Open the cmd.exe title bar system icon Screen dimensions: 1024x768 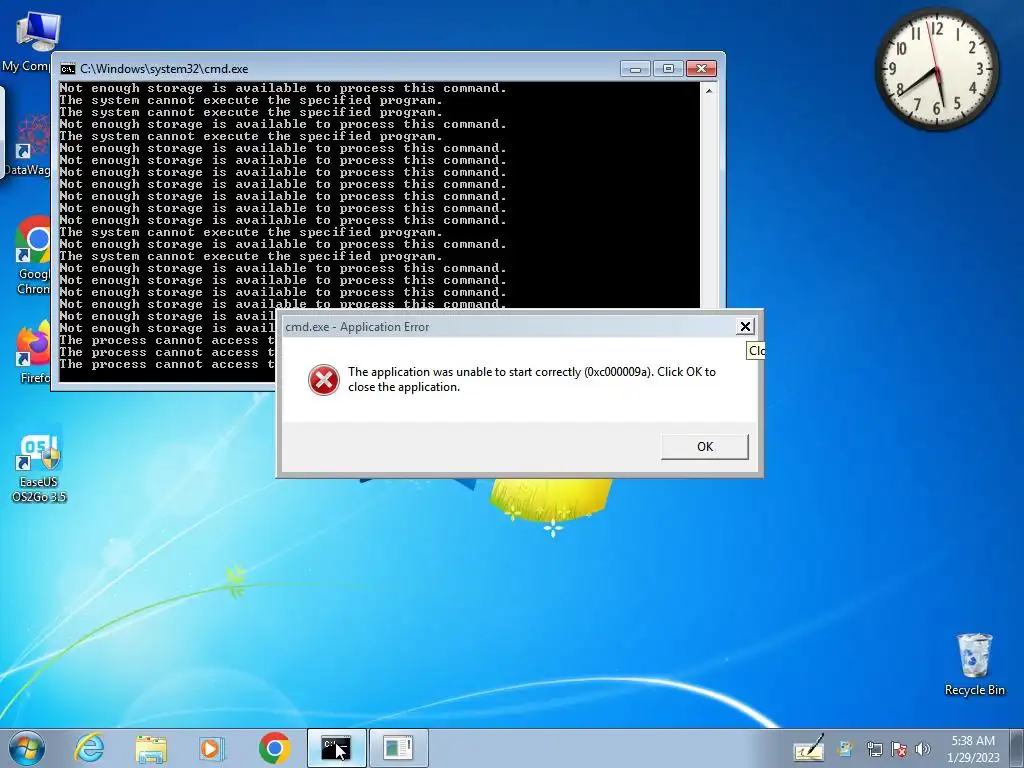pos(67,69)
